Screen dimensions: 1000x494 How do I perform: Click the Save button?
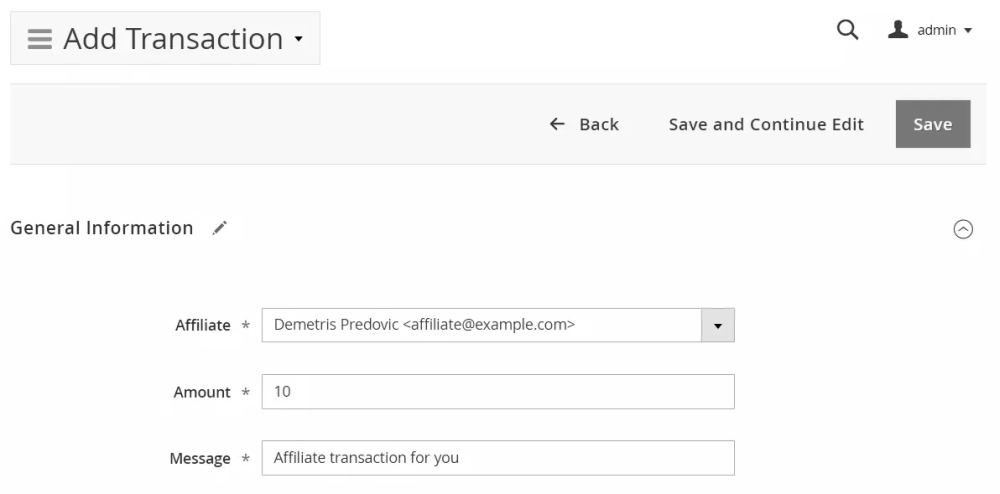click(x=932, y=124)
